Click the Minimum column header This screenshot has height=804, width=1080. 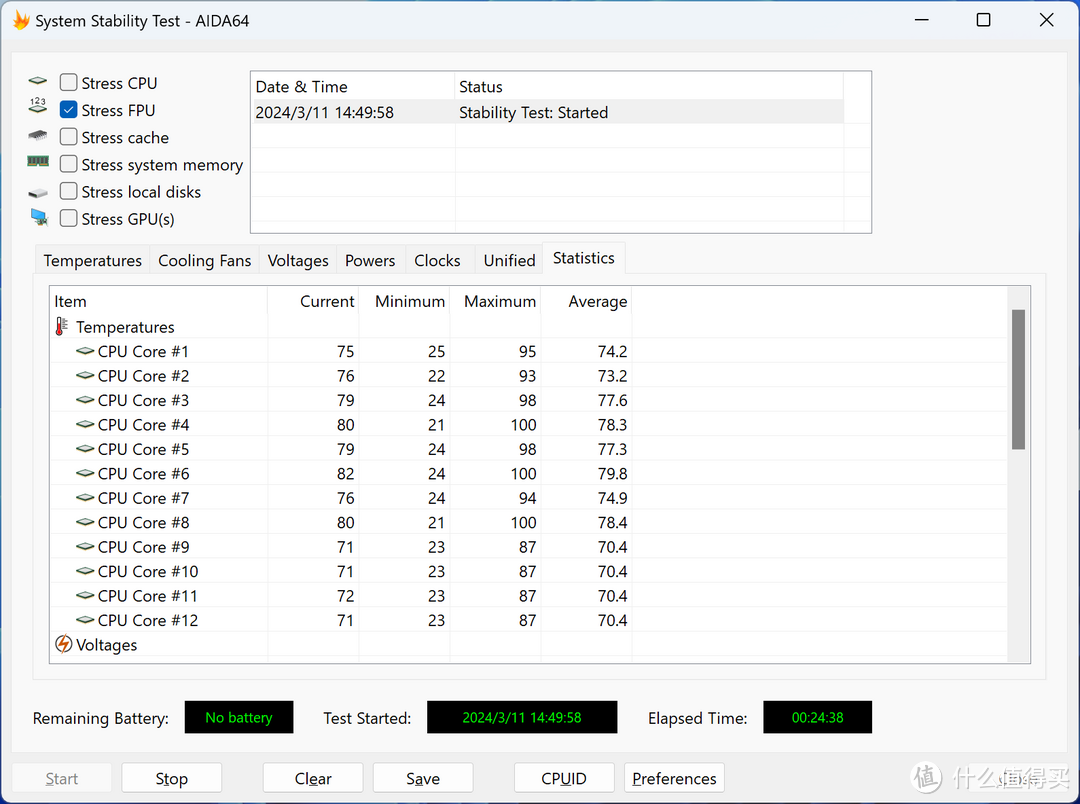(x=404, y=301)
